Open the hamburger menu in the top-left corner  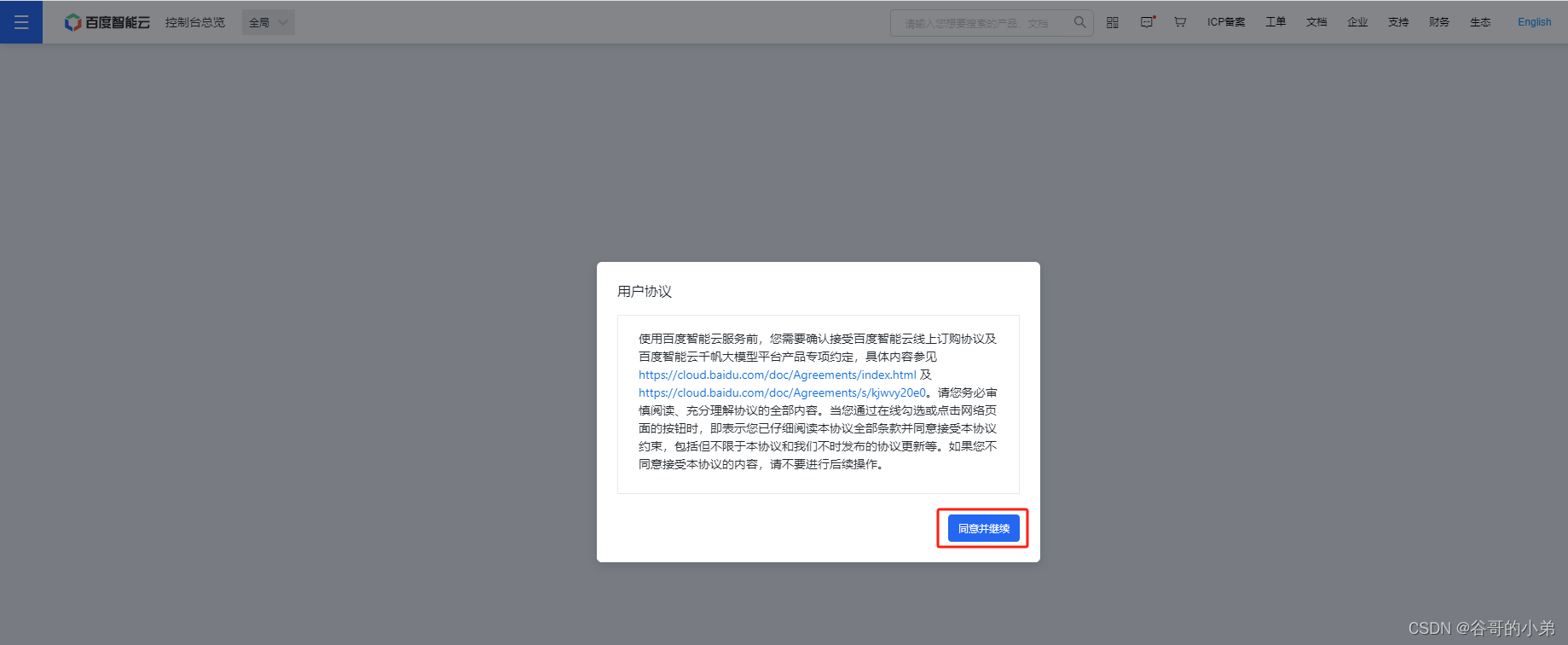(x=21, y=22)
